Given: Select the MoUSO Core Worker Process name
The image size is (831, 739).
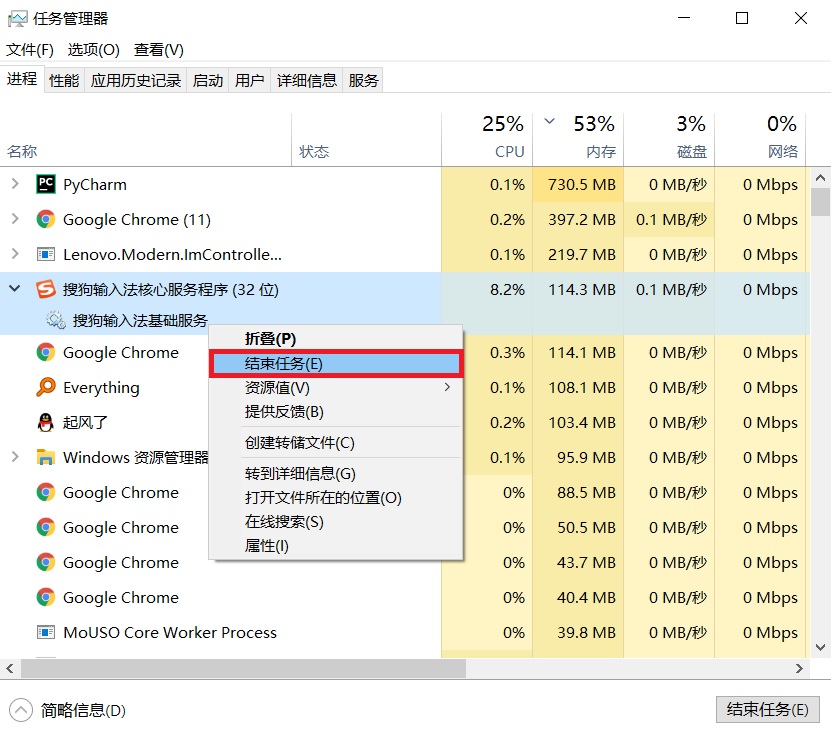Looking at the screenshot, I should 170,632.
